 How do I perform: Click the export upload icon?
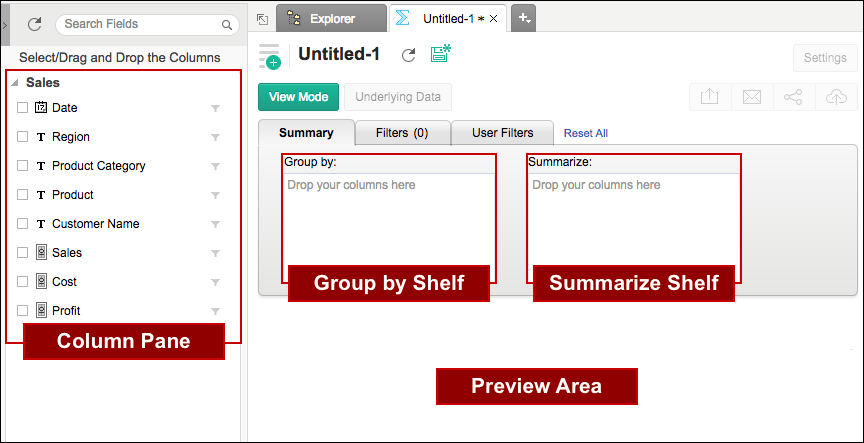[x=710, y=97]
